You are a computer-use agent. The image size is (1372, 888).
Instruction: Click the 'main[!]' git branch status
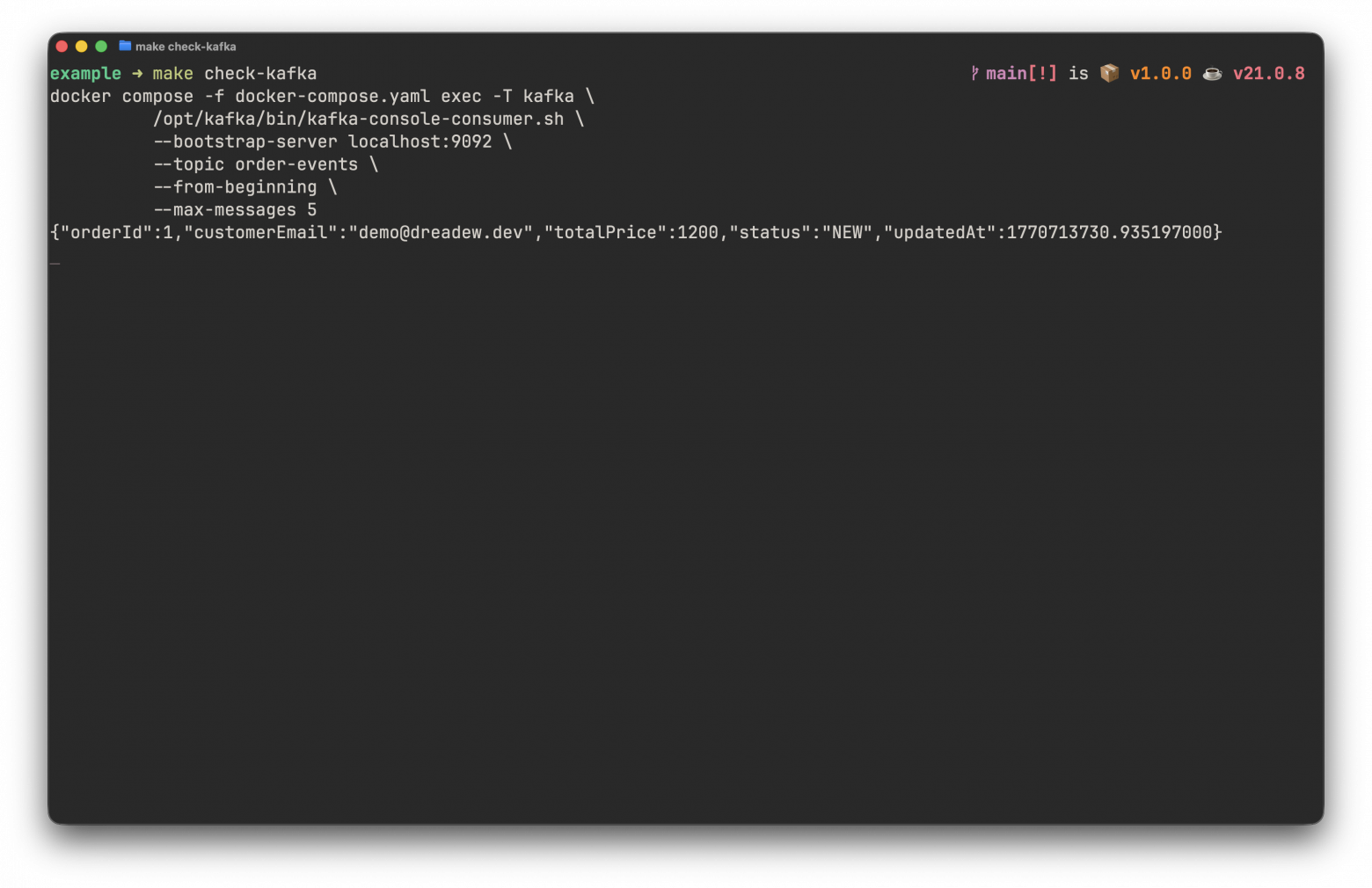[1021, 74]
